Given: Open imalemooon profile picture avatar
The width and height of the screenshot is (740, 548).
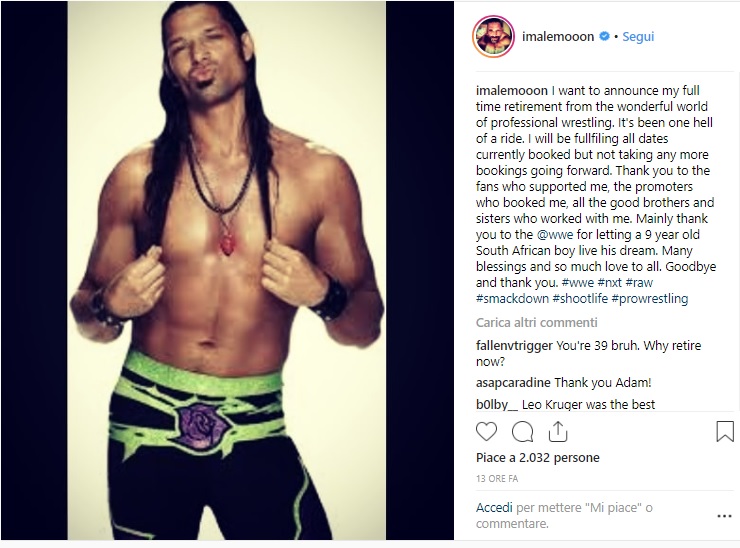Looking at the screenshot, I should (x=493, y=36).
